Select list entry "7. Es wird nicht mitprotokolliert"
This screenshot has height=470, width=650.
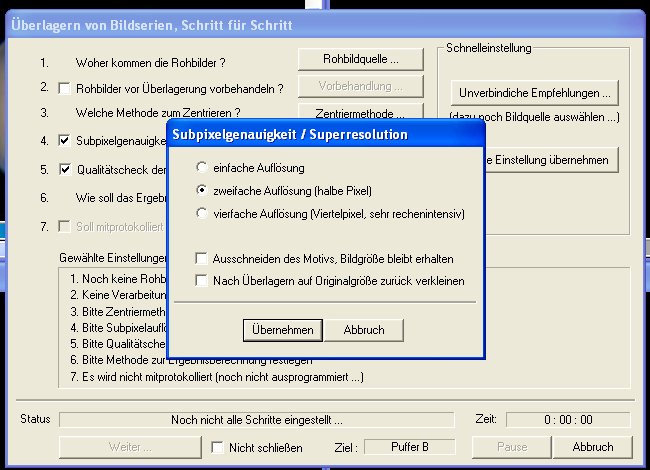[216, 377]
